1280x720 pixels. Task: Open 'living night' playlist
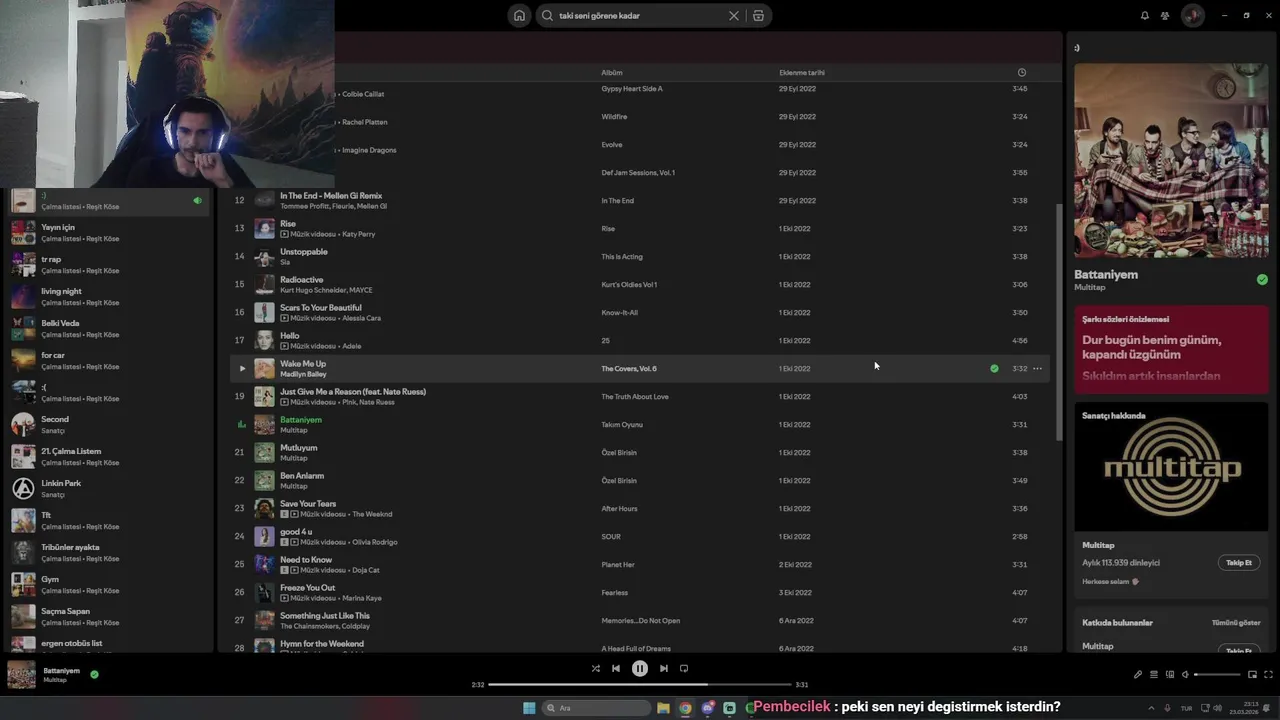tap(108, 296)
